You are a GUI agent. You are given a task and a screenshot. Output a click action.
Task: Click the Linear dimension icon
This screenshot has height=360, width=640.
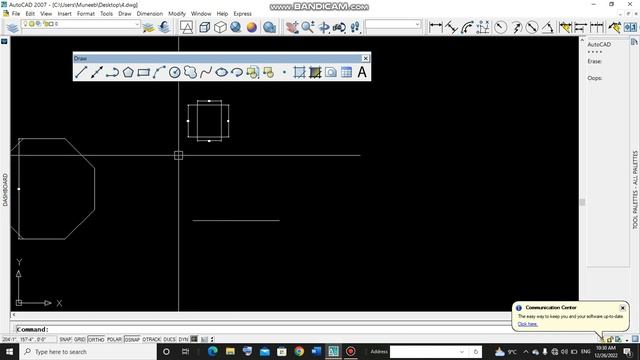pos(436,27)
